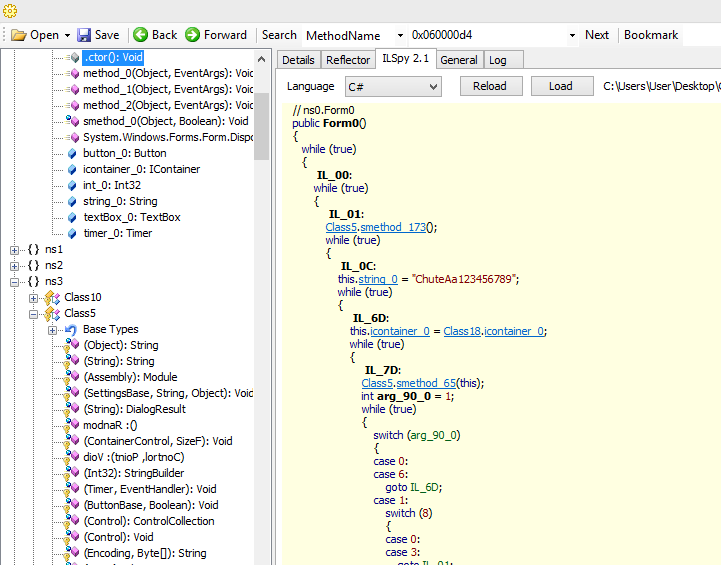Click the method_0 method icon
721x565 pixels.
pos(73,74)
